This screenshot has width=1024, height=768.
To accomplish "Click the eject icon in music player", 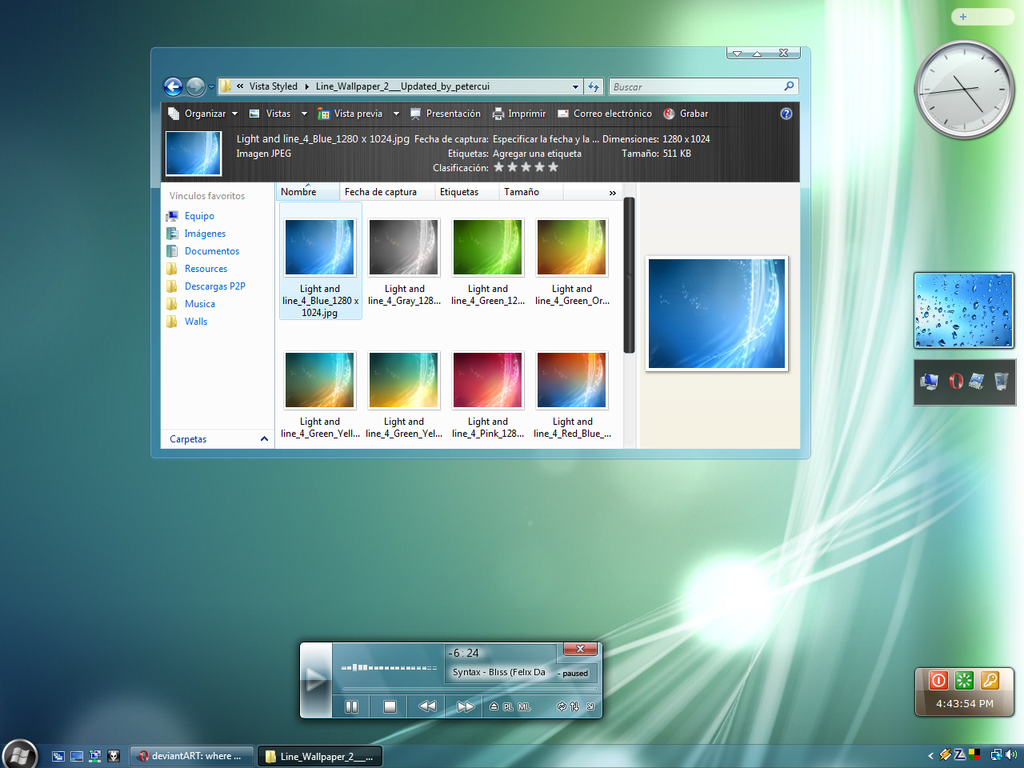I will (494, 707).
